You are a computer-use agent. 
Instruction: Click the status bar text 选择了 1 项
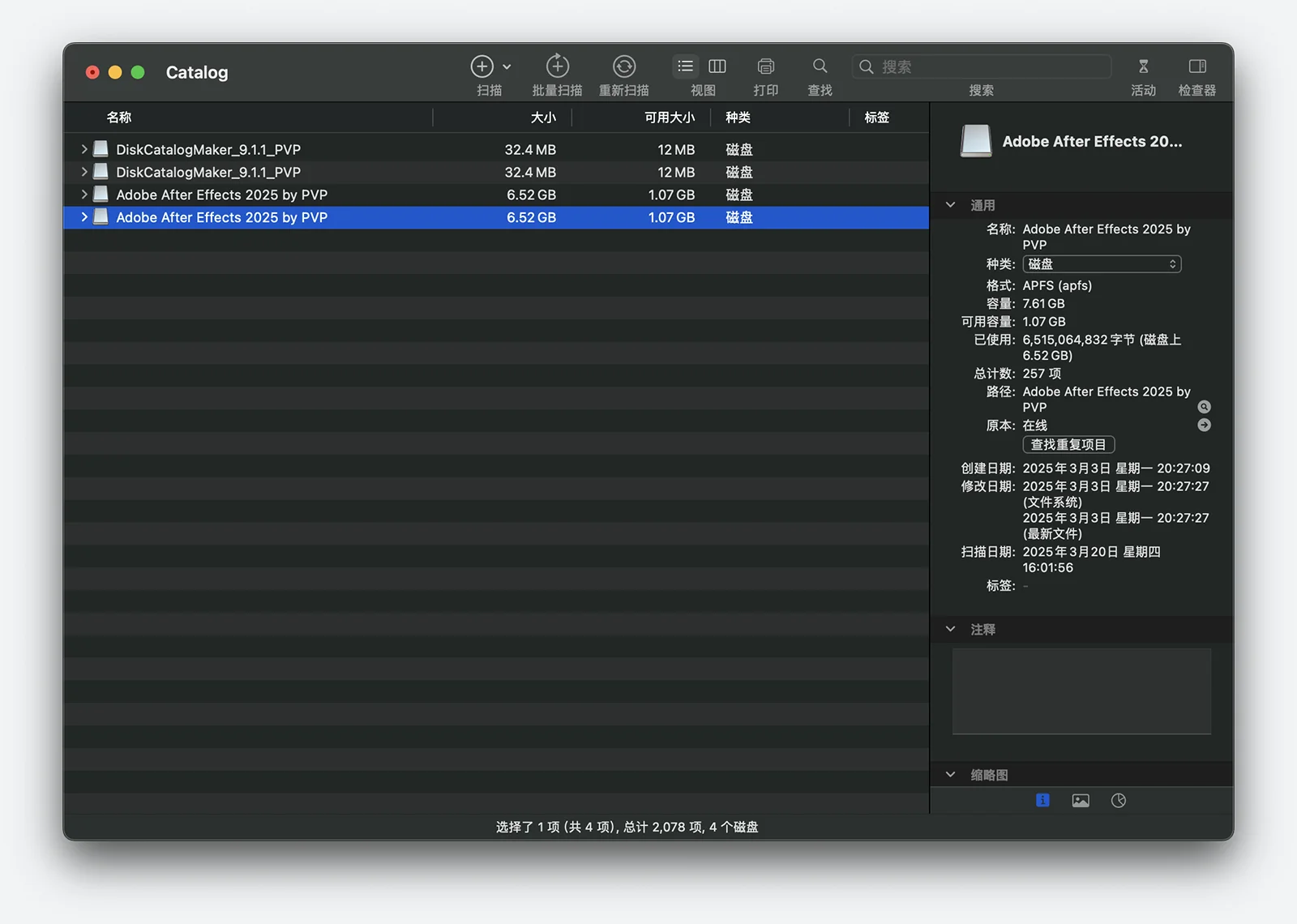528,827
